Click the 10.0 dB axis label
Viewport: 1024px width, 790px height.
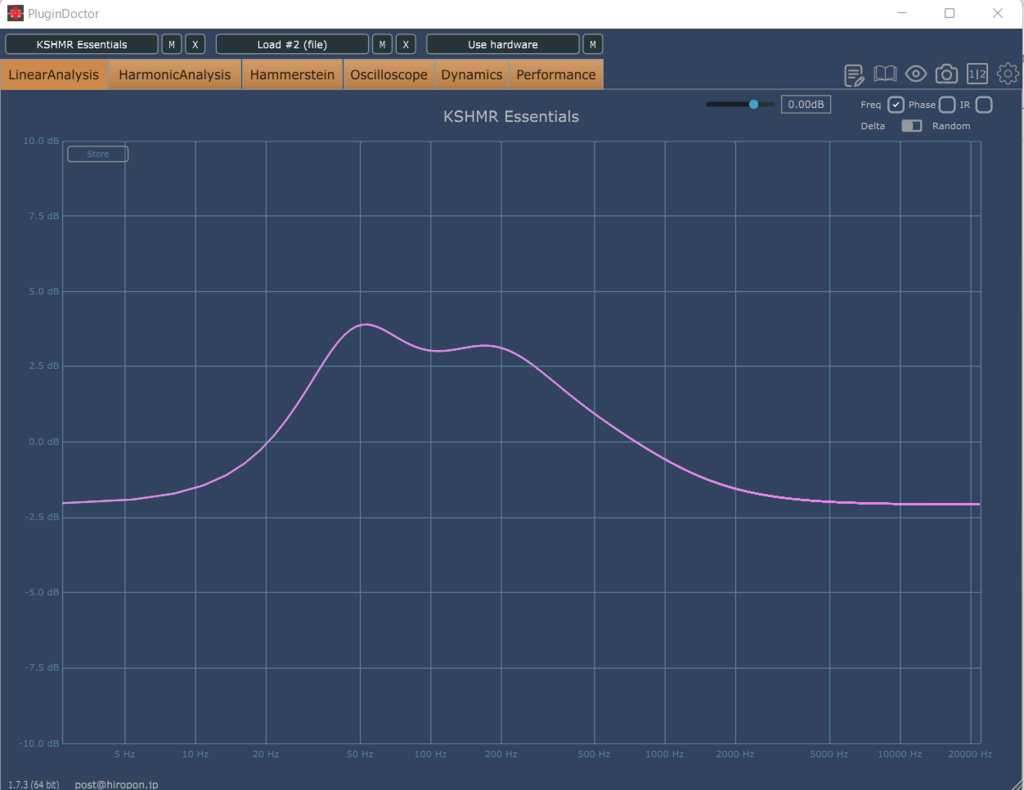[x=41, y=141]
